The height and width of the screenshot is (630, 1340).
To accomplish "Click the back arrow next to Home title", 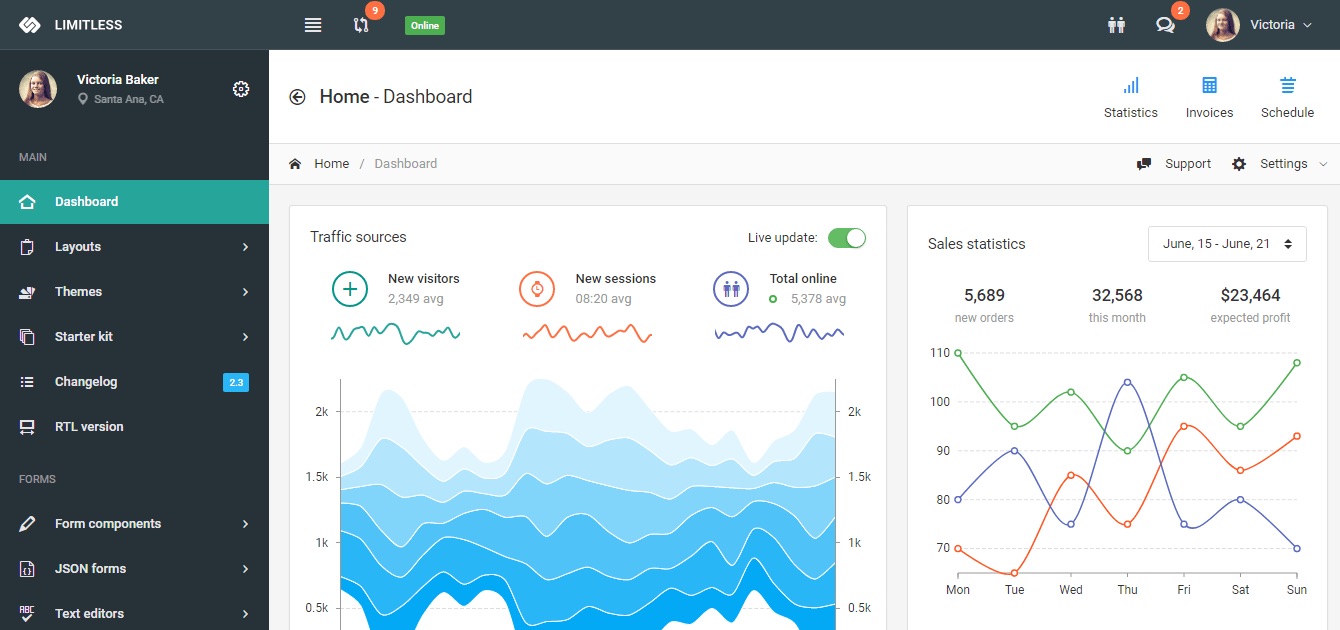I will click(297, 97).
